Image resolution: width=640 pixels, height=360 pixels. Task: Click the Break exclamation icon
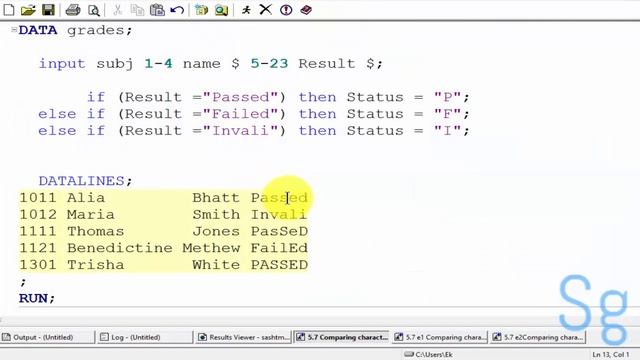(286, 10)
